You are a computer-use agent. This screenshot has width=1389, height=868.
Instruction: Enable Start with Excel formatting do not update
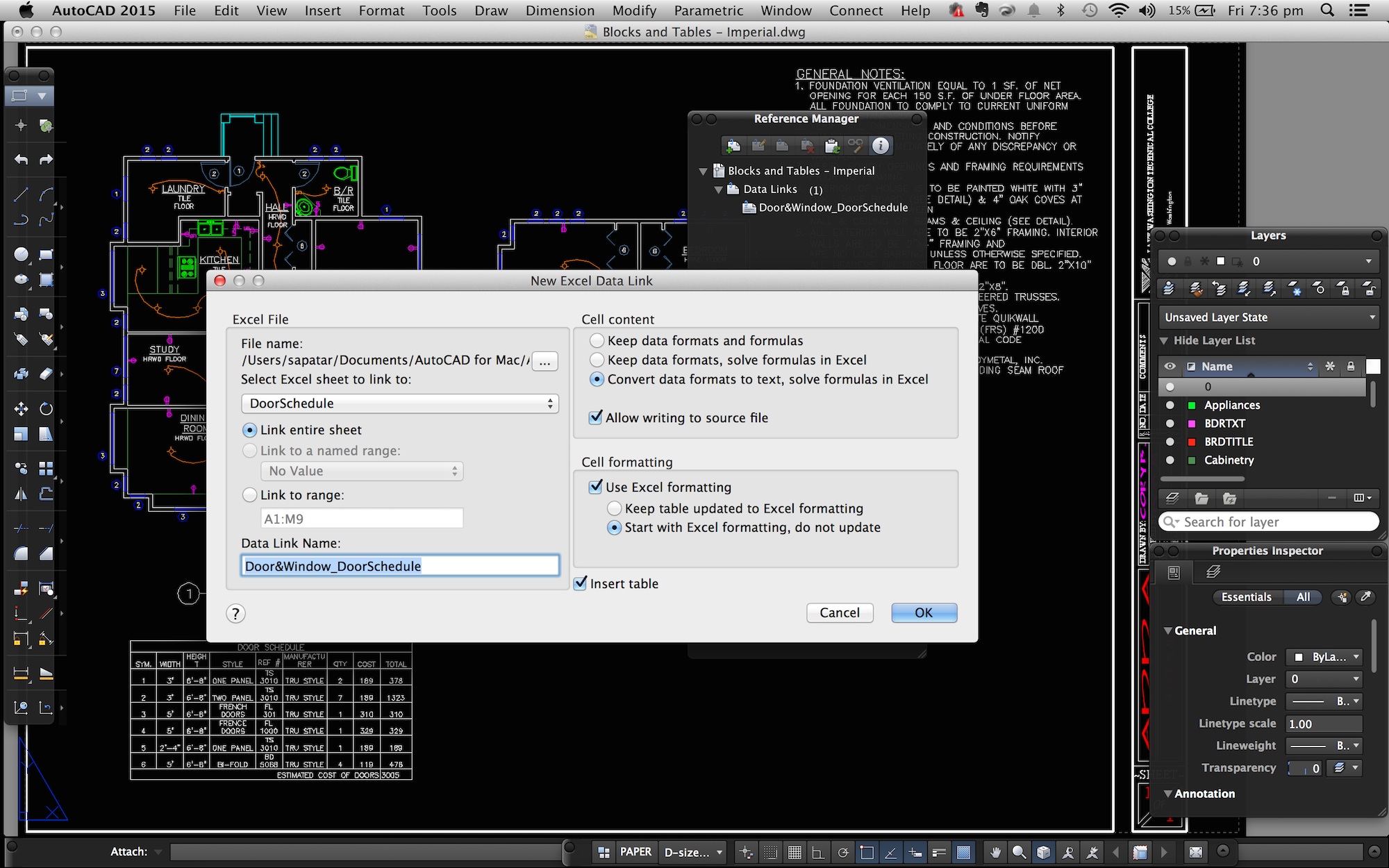[x=614, y=527]
